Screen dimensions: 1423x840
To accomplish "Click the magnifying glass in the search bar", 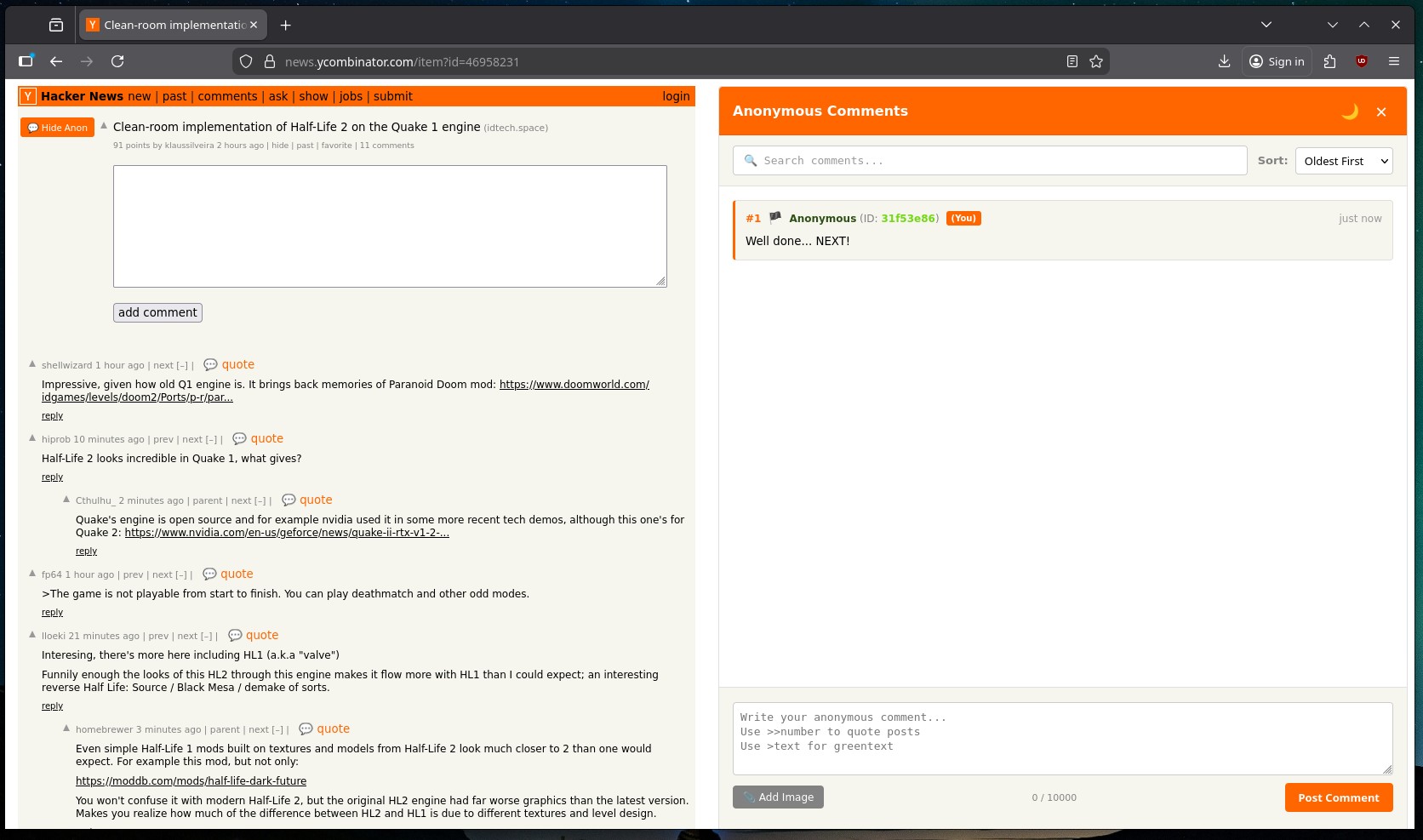I will coord(751,161).
